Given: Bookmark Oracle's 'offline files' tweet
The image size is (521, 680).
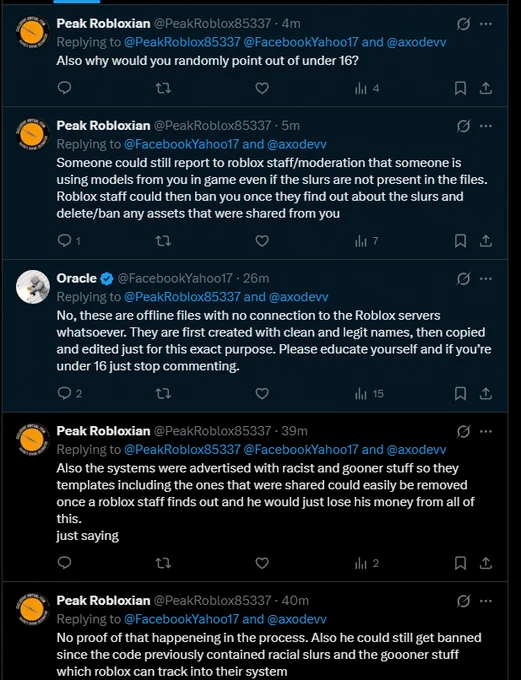Looking at the screenshot, I should pyautogui.click(x=460, y=393).
